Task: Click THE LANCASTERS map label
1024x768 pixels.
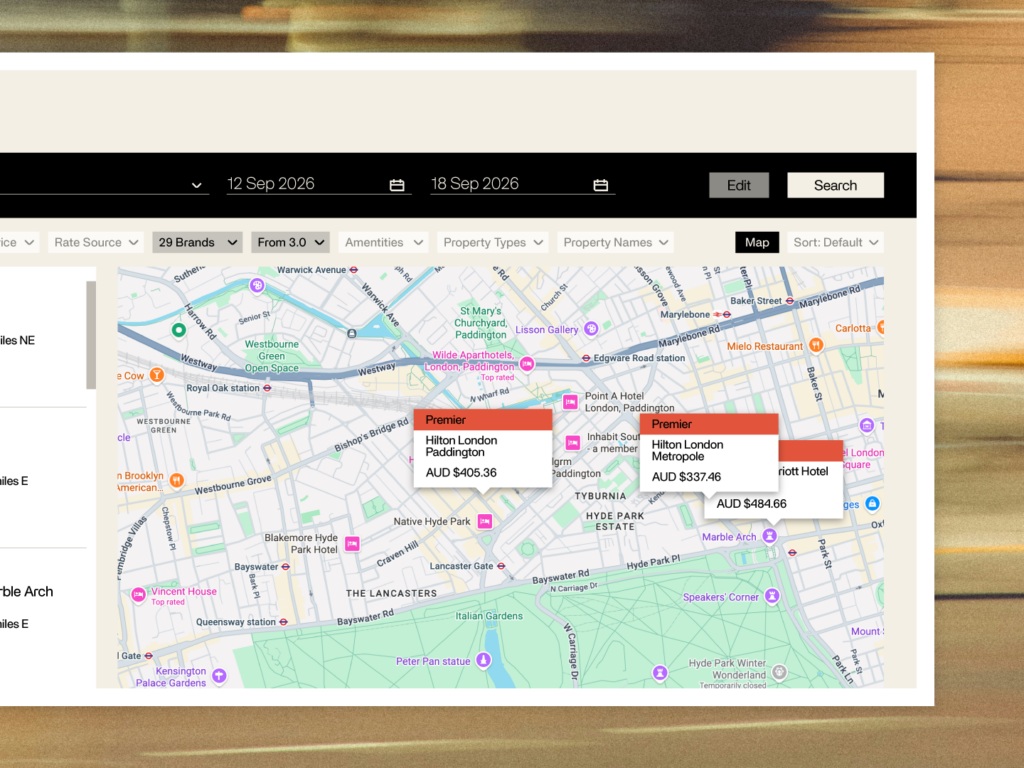Action: [x=391, y=593]
